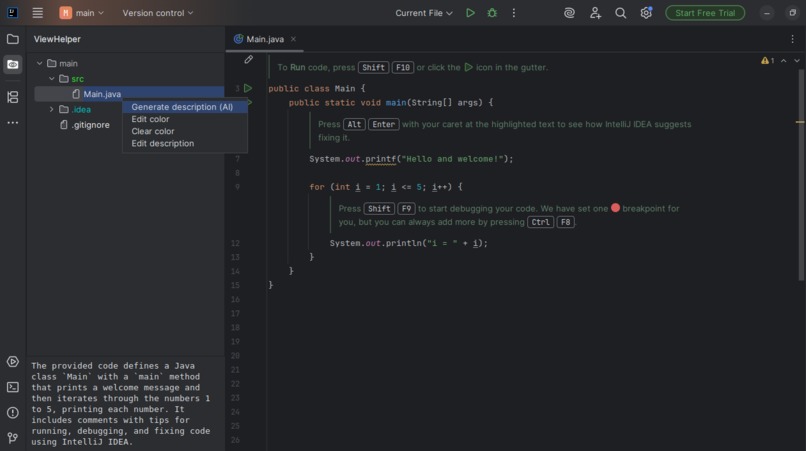Open the Services run tool window icon

click(13, 362)
